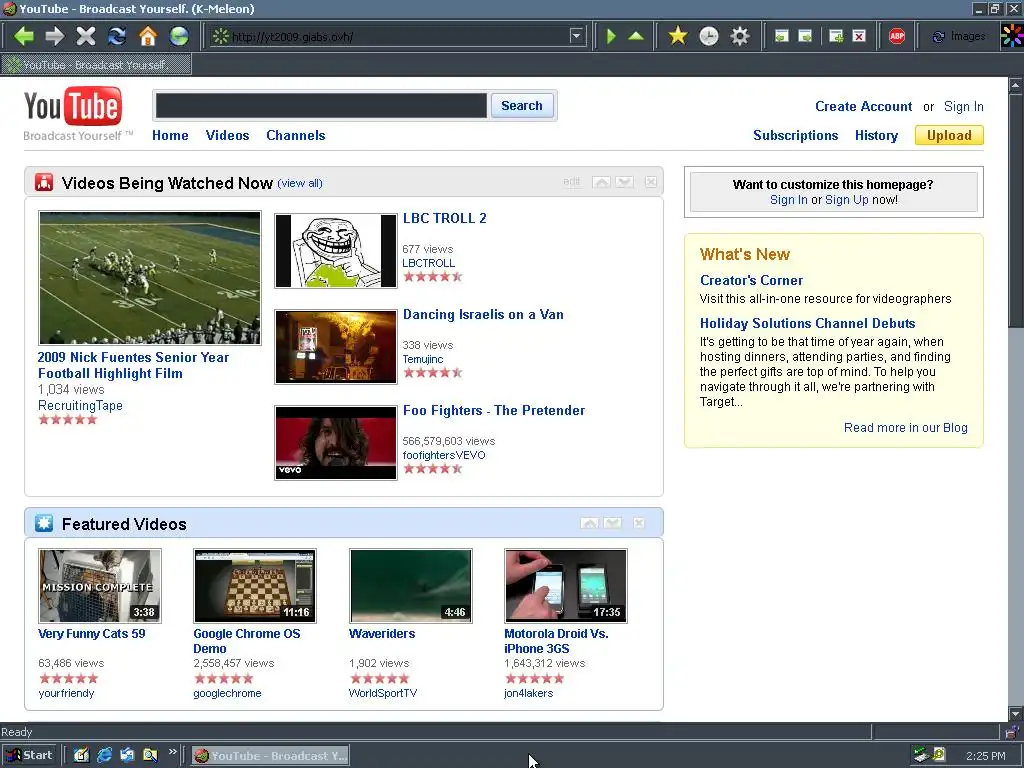Screen dimensions: 1024x768
Task: Open the Waveriders video thumbnail
Action: click(x=411, y=586)
